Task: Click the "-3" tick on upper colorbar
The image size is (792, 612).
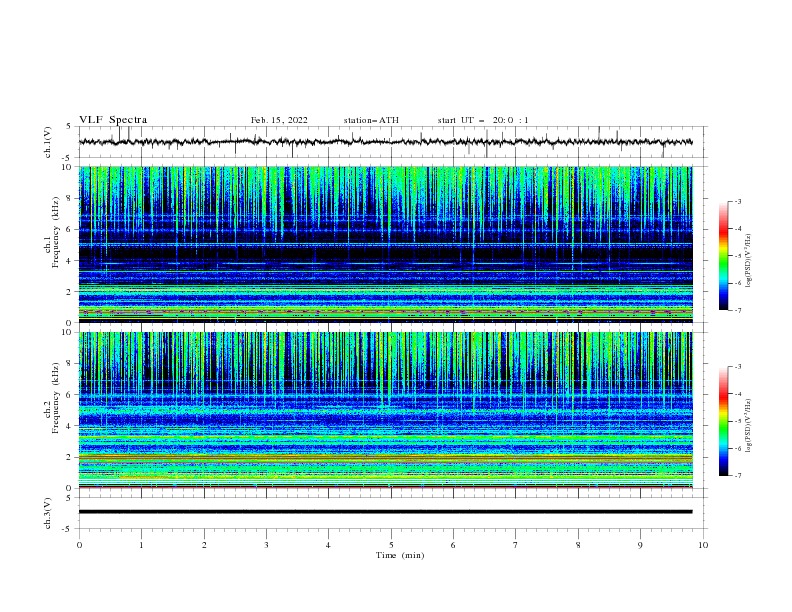Action: click(738, 201)
